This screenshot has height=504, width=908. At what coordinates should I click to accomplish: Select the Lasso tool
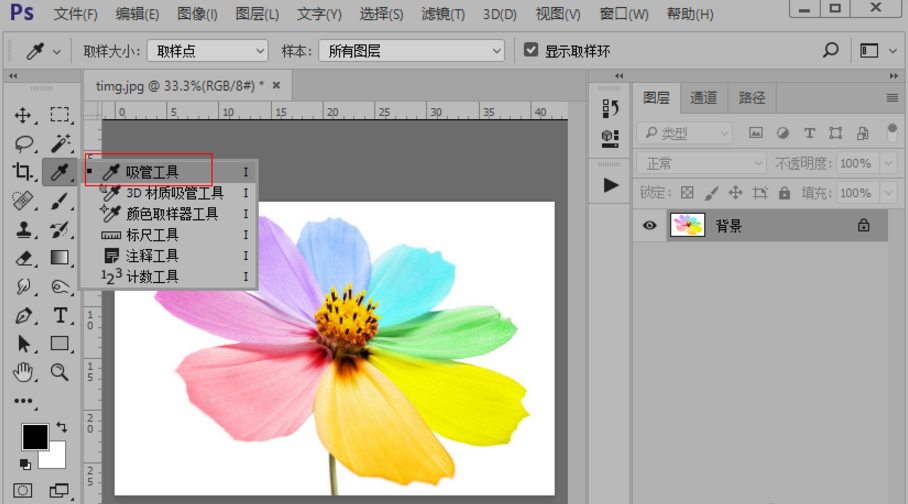coord(23,144)
